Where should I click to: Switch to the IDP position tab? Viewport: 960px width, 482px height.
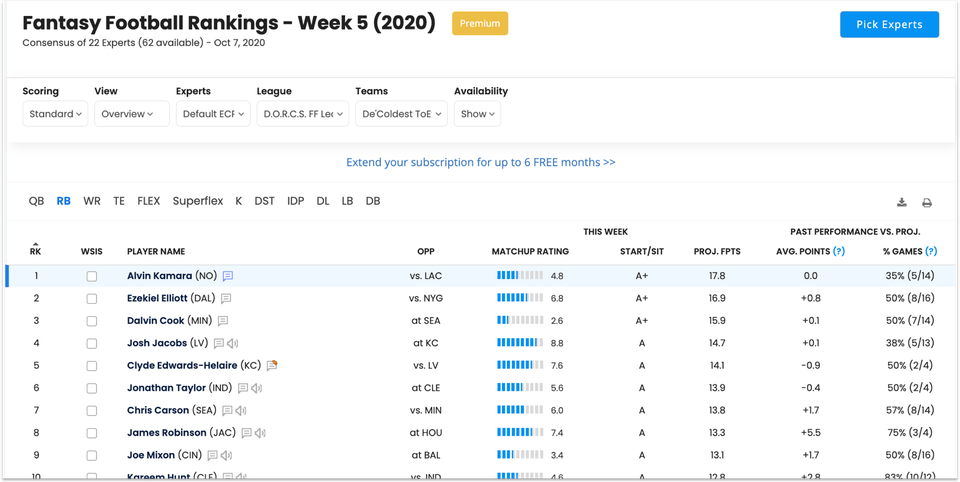click(296, 201)
